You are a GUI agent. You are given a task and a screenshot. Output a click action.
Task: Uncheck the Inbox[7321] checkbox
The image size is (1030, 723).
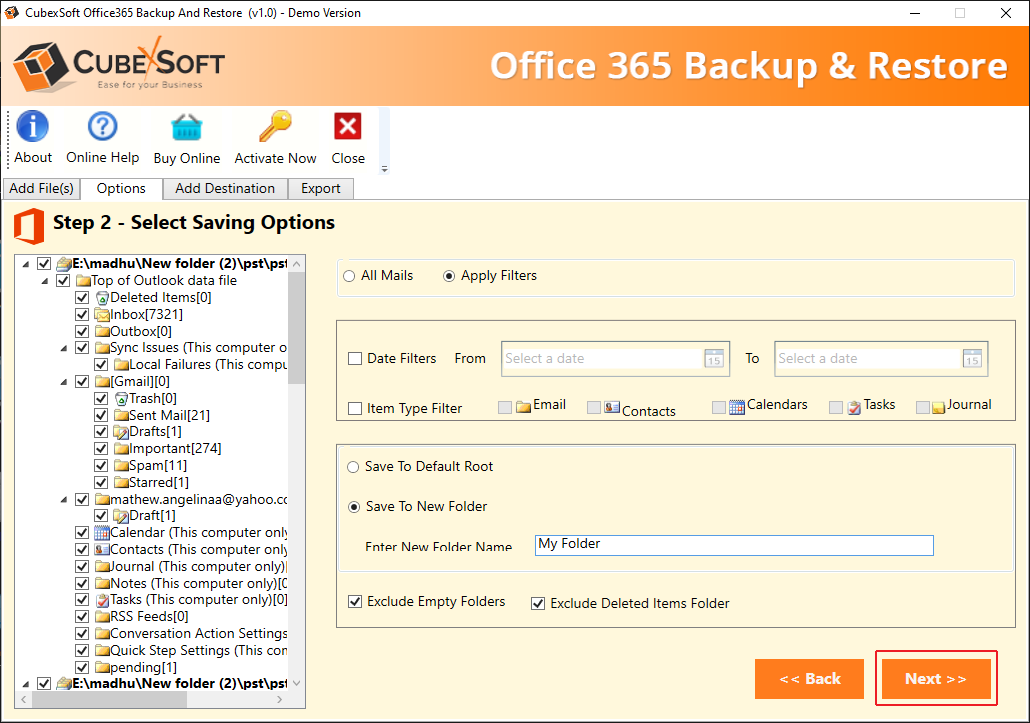(x=82, y=315)
